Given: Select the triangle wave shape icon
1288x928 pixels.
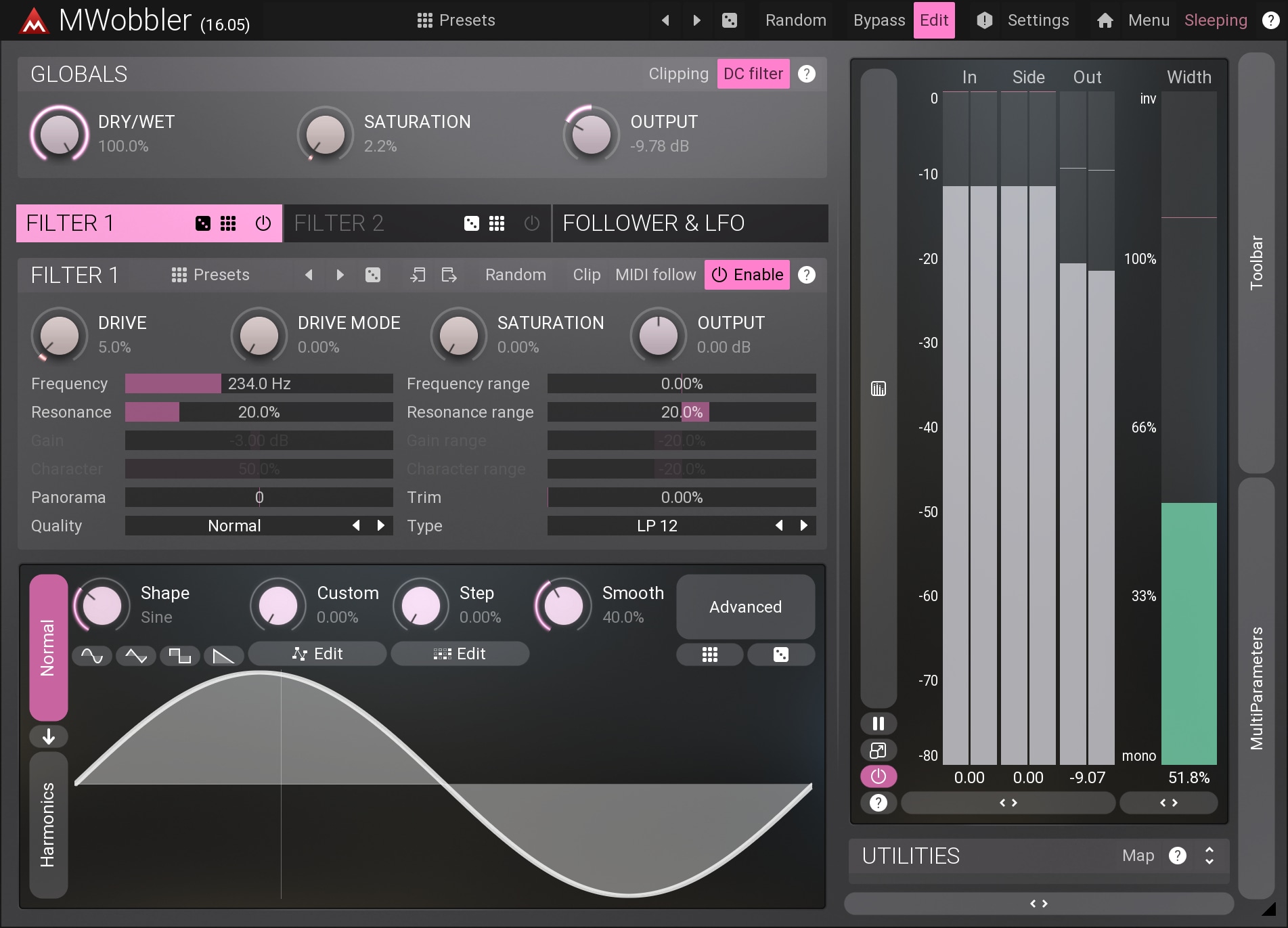Looking at the screenshot, I should 135,655.
